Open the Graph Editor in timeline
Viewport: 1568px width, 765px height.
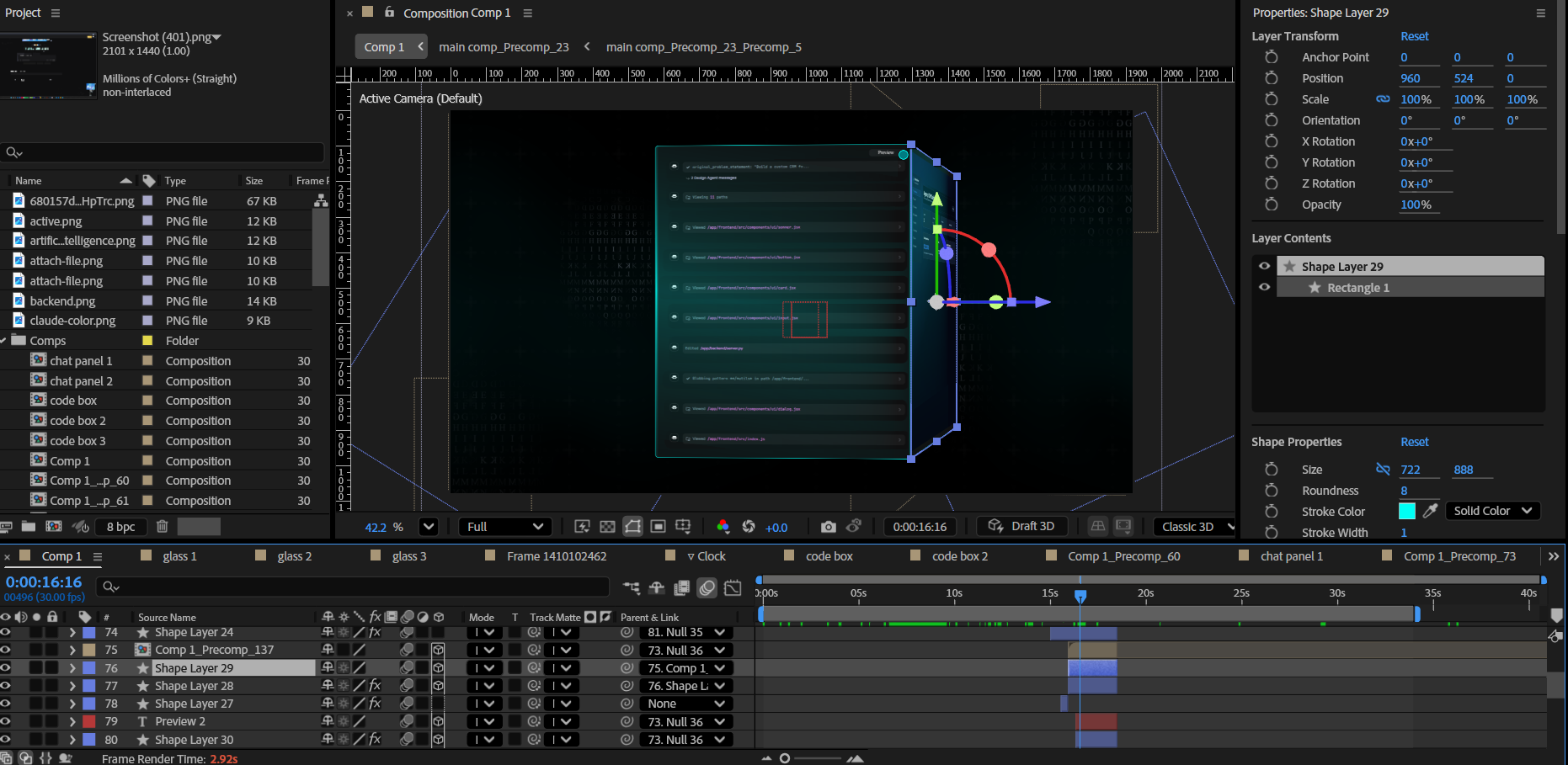(x=733, y=587)
